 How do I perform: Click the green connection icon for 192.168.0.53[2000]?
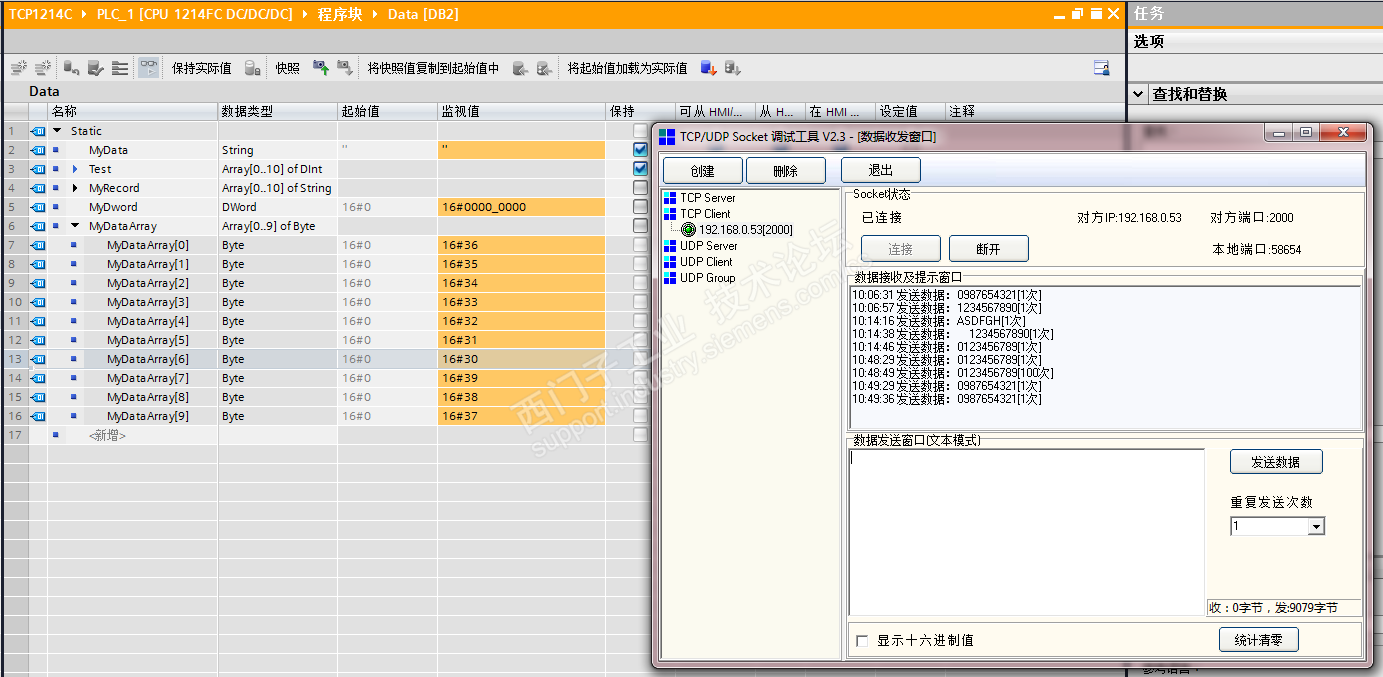(689, 230)
